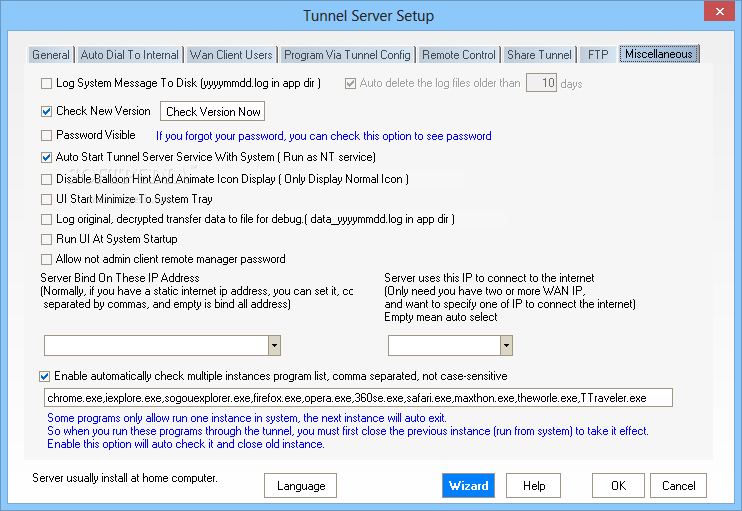Switch to the General tab
The image size is (742, 511).
50,55
